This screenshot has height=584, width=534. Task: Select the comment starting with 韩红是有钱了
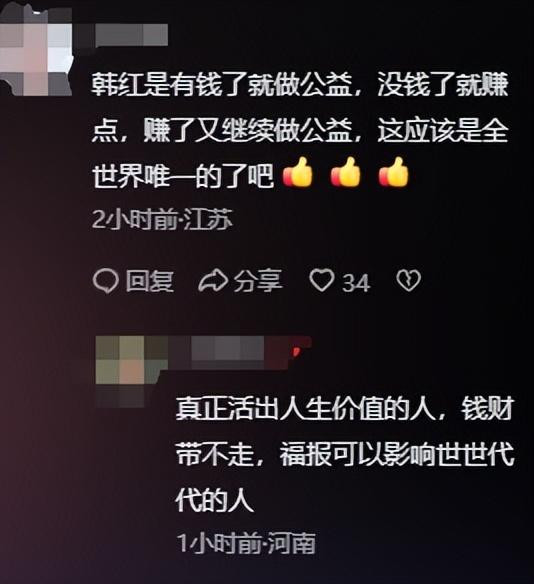[300, 130]
